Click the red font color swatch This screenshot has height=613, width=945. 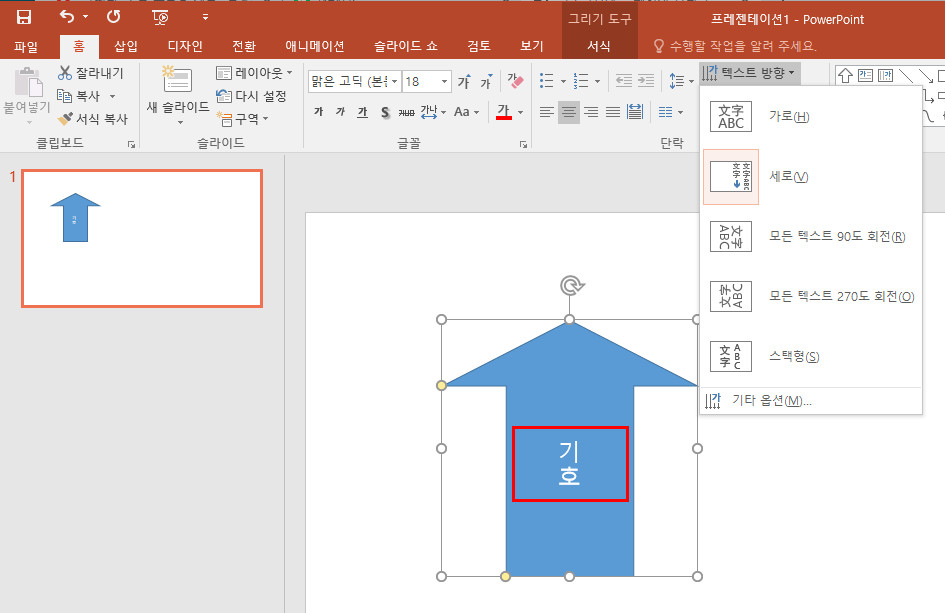[x=504, y=112]
